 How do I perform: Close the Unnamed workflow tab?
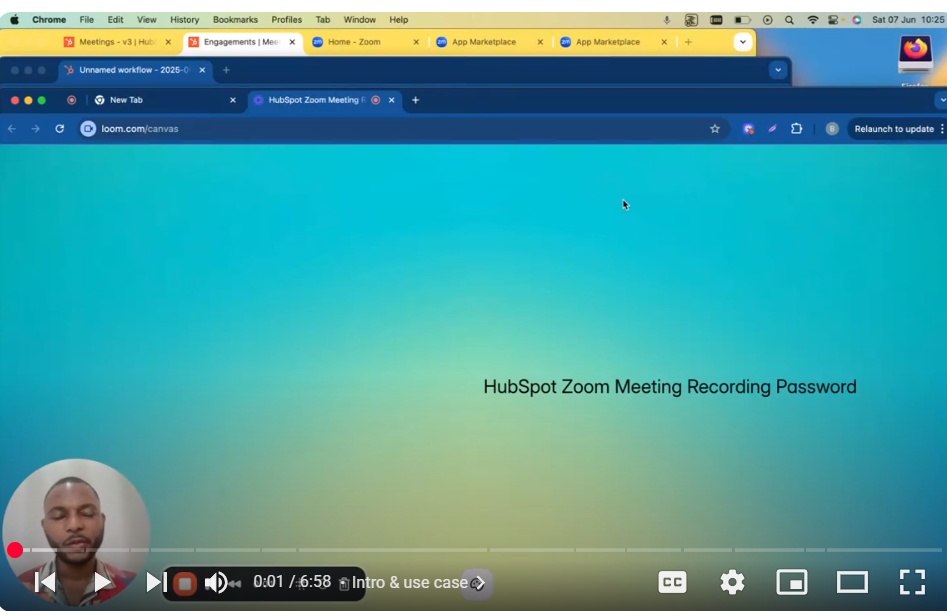tap(202, 70)
